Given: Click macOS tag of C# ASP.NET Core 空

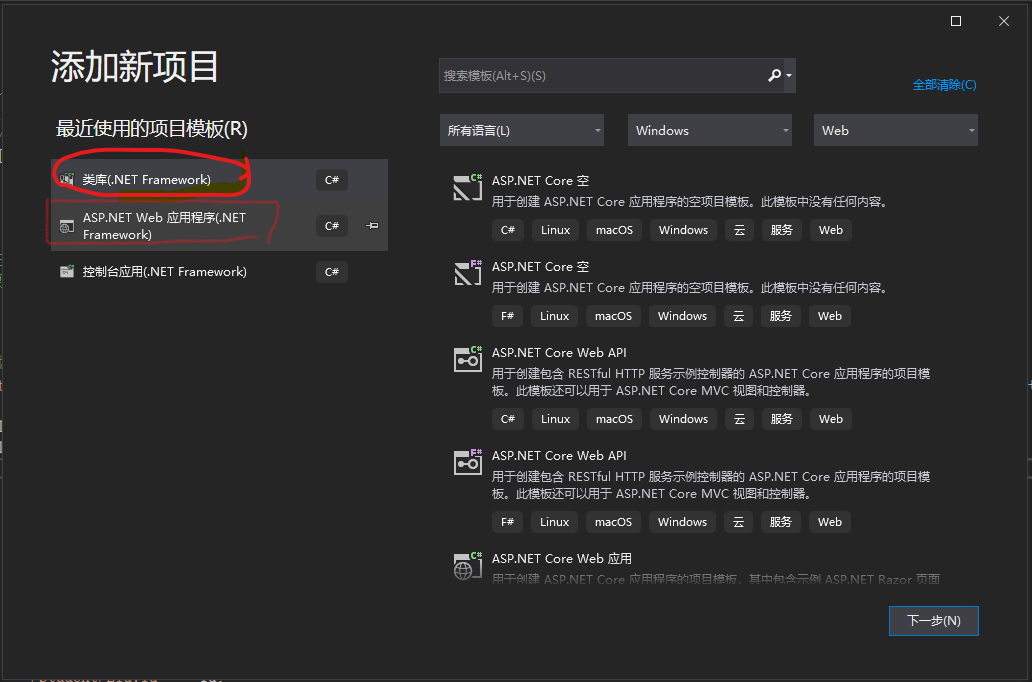Looking at the screenshot, I should tap(614, 230).
